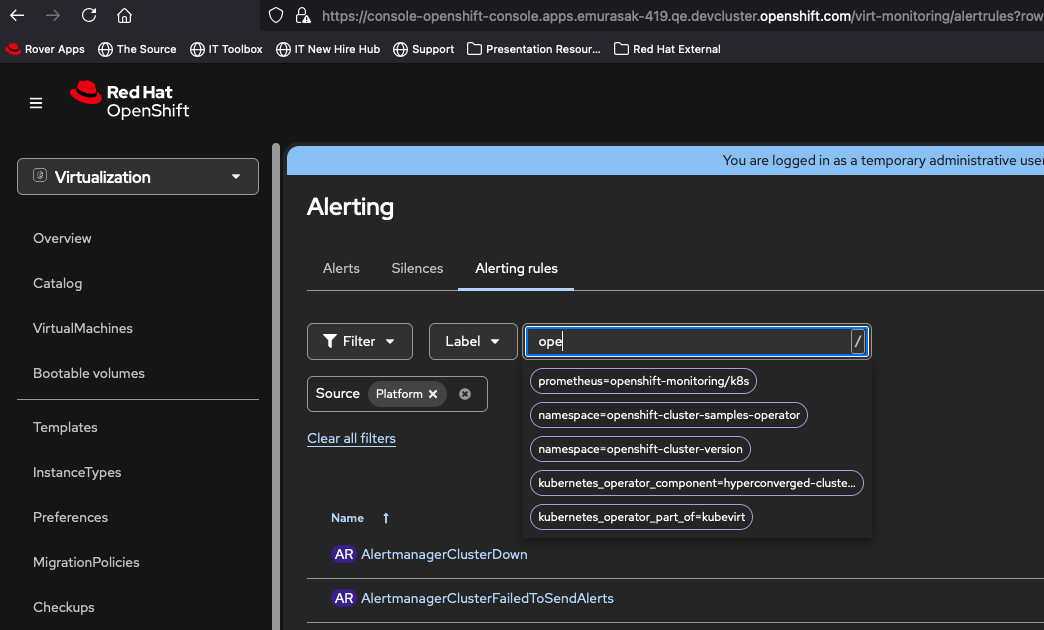Click the Clear all filters link
This screenshot has width=1044, height=630.
(351, 438)
